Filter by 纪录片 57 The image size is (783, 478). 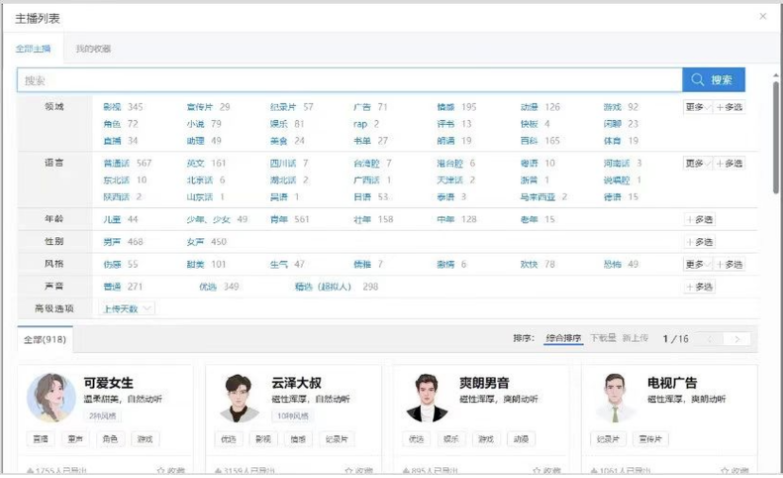(292, 107)
